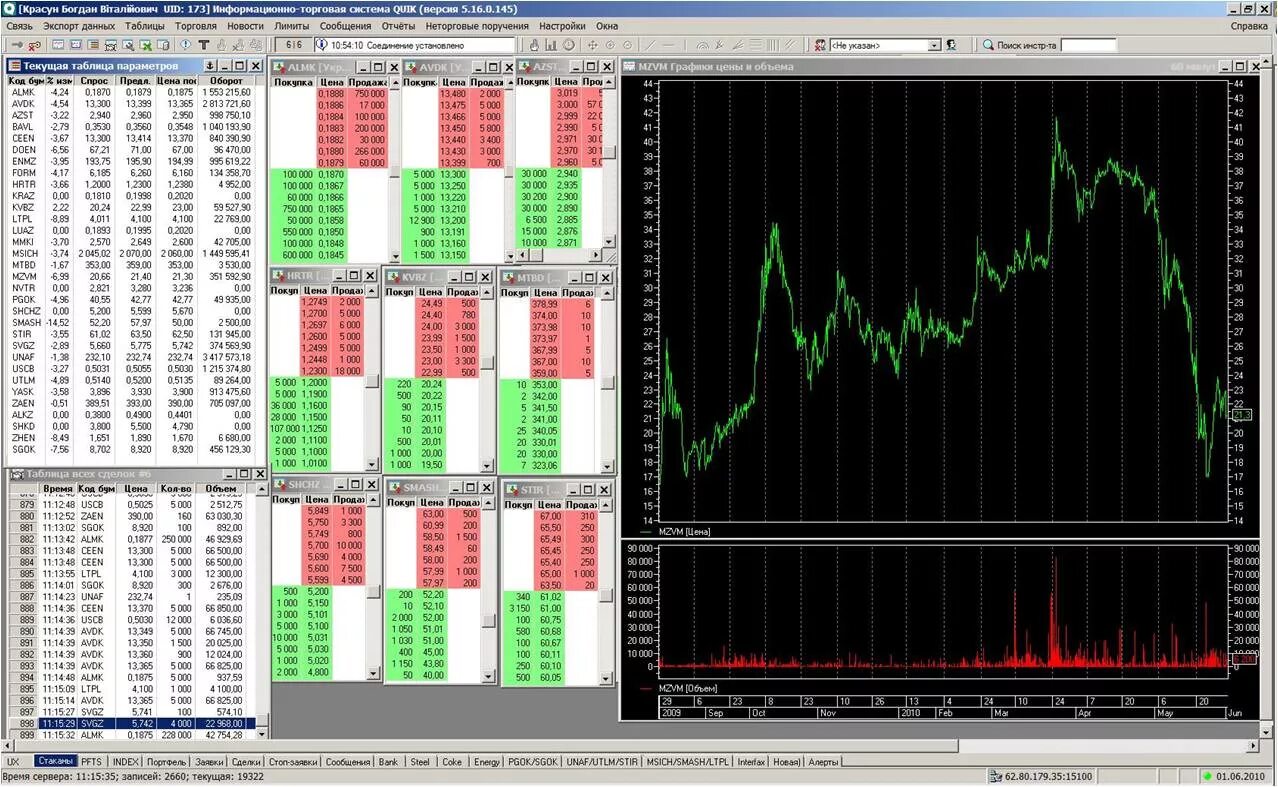Click the person icon after client dropdown

click(951, 45)
